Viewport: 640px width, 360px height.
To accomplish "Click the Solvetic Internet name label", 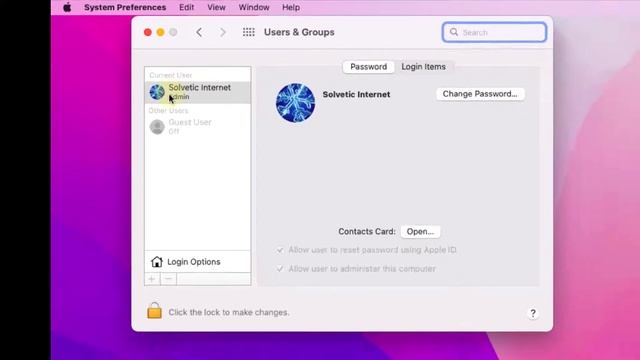I will 356,94.
